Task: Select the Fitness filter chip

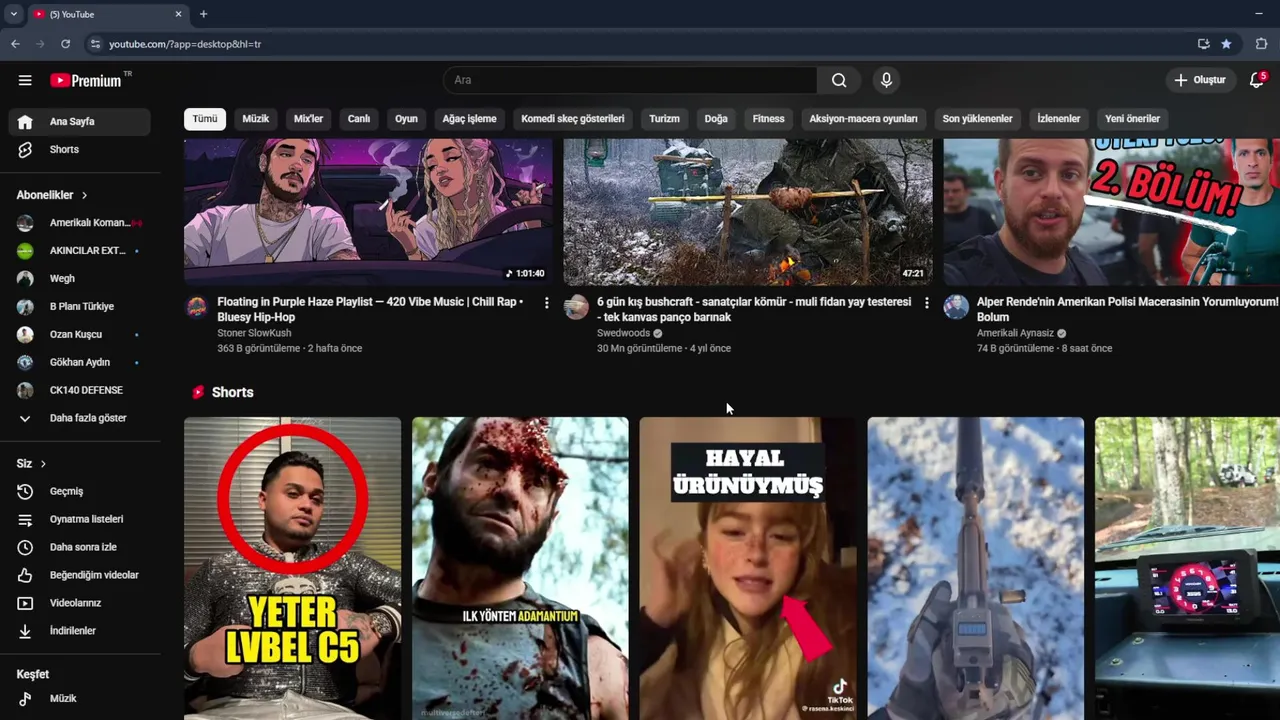Action: (x=769, y=119)
